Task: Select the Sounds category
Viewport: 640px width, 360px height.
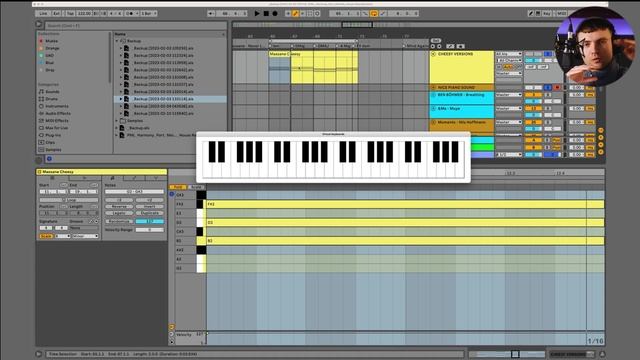Action: point(52,91)
